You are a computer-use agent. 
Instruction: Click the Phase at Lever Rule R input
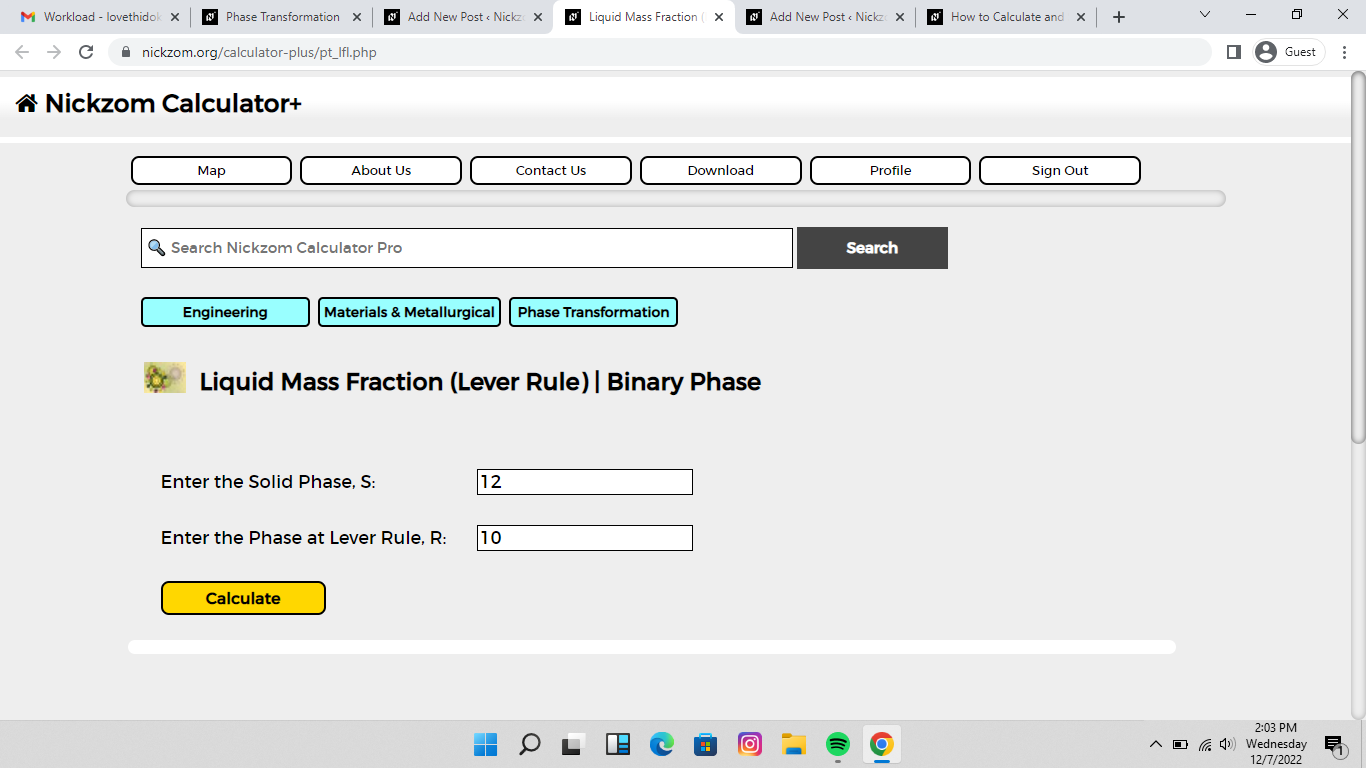[585, 538]
